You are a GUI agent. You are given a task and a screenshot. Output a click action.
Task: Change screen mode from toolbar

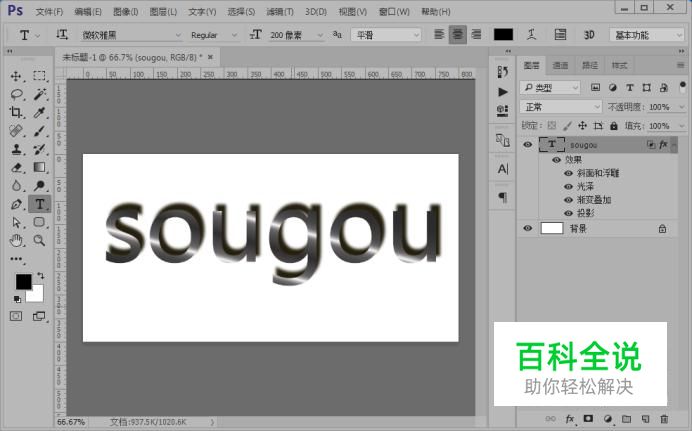pos(39,316)
